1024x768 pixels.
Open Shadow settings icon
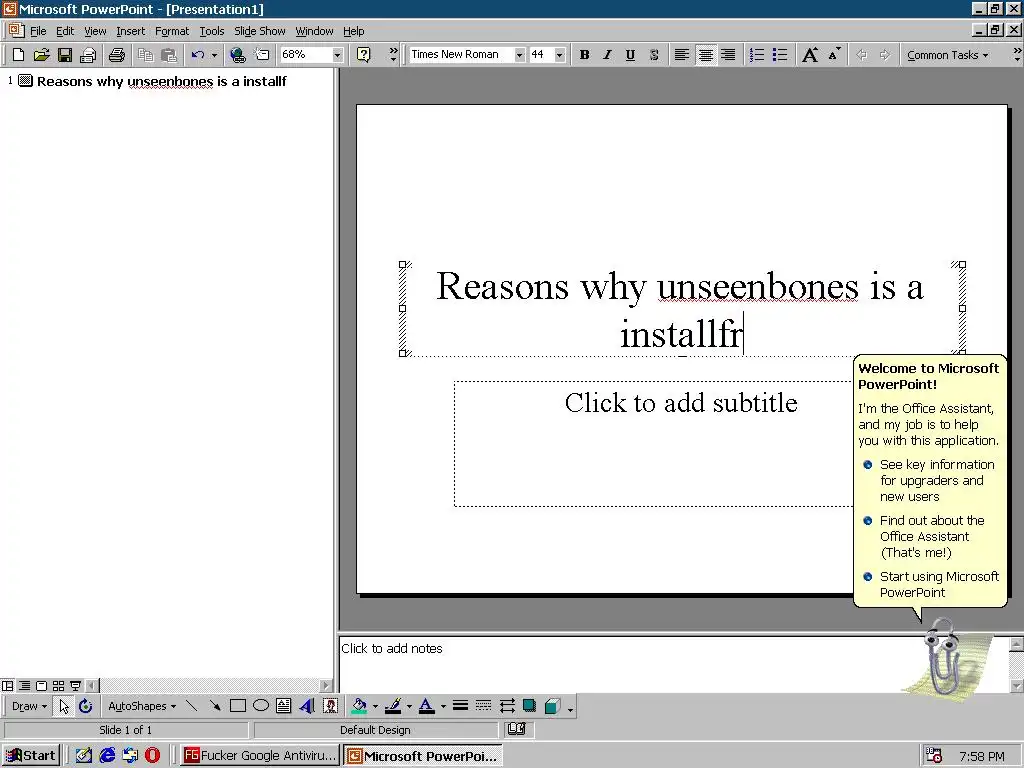point(530,706)
